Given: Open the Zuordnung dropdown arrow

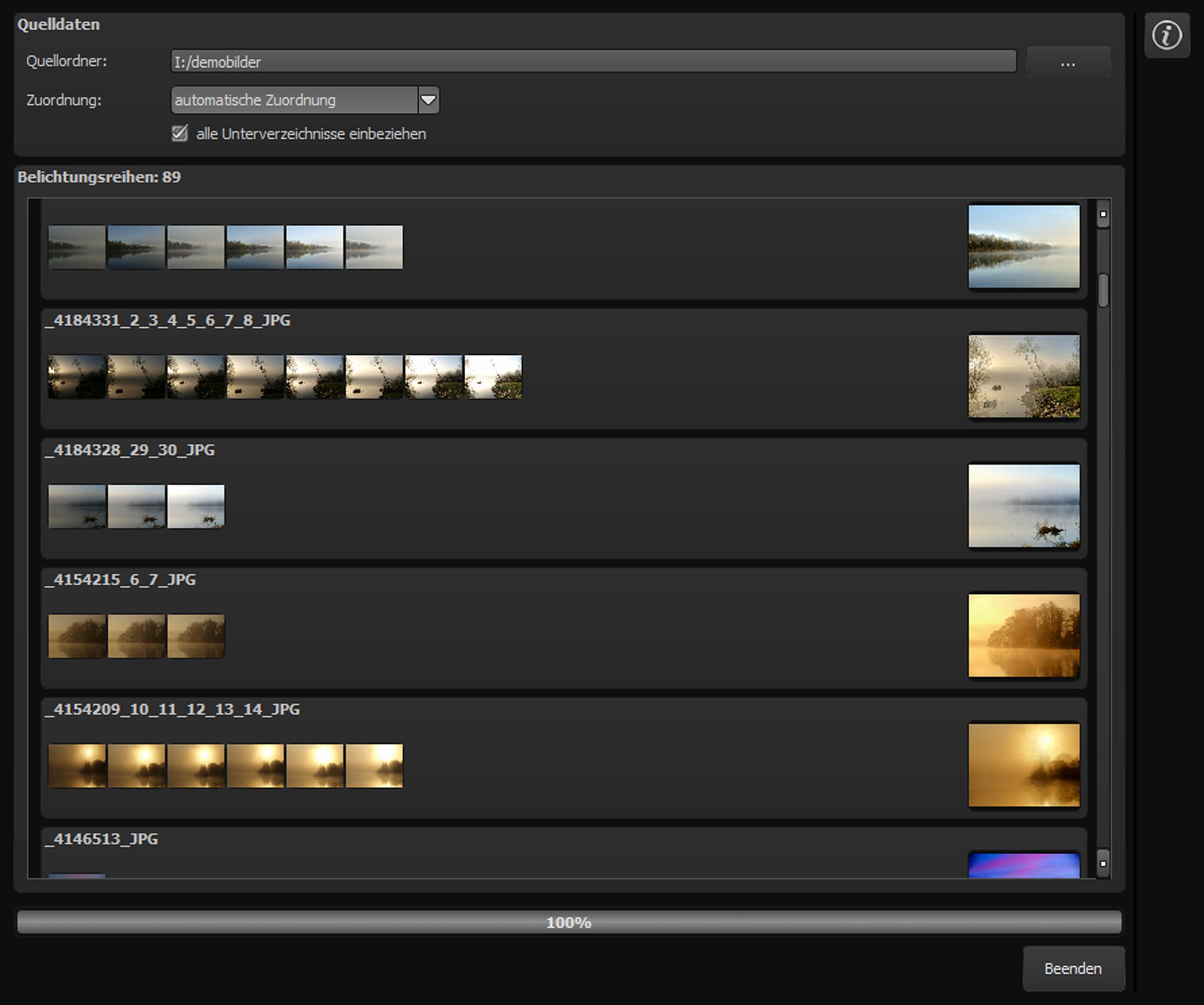Looking at the screenshot, I should point(428,100).
